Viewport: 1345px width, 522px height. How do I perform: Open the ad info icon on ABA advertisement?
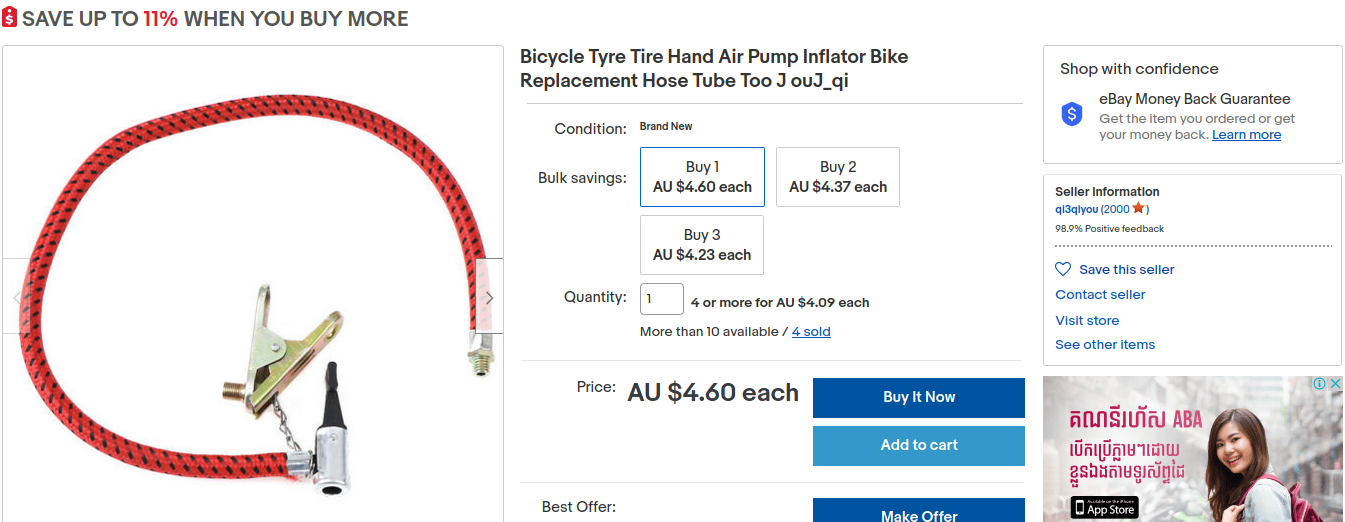pyautogui.click(x=1318, y=384)
